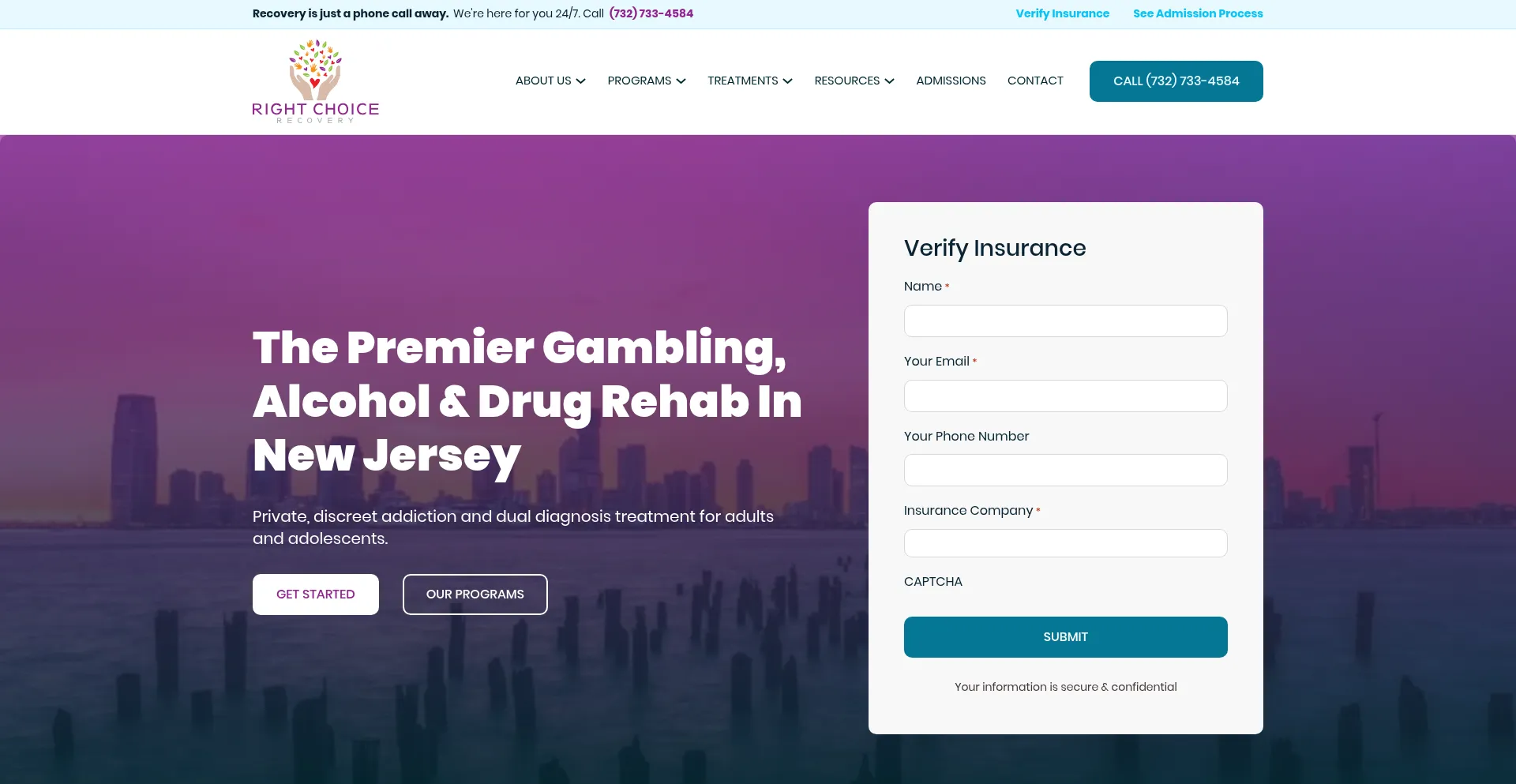The width and height of the screenshot is (1516, 784).
Task: Click the Right Choice Recovery logo
Action: 315,81
